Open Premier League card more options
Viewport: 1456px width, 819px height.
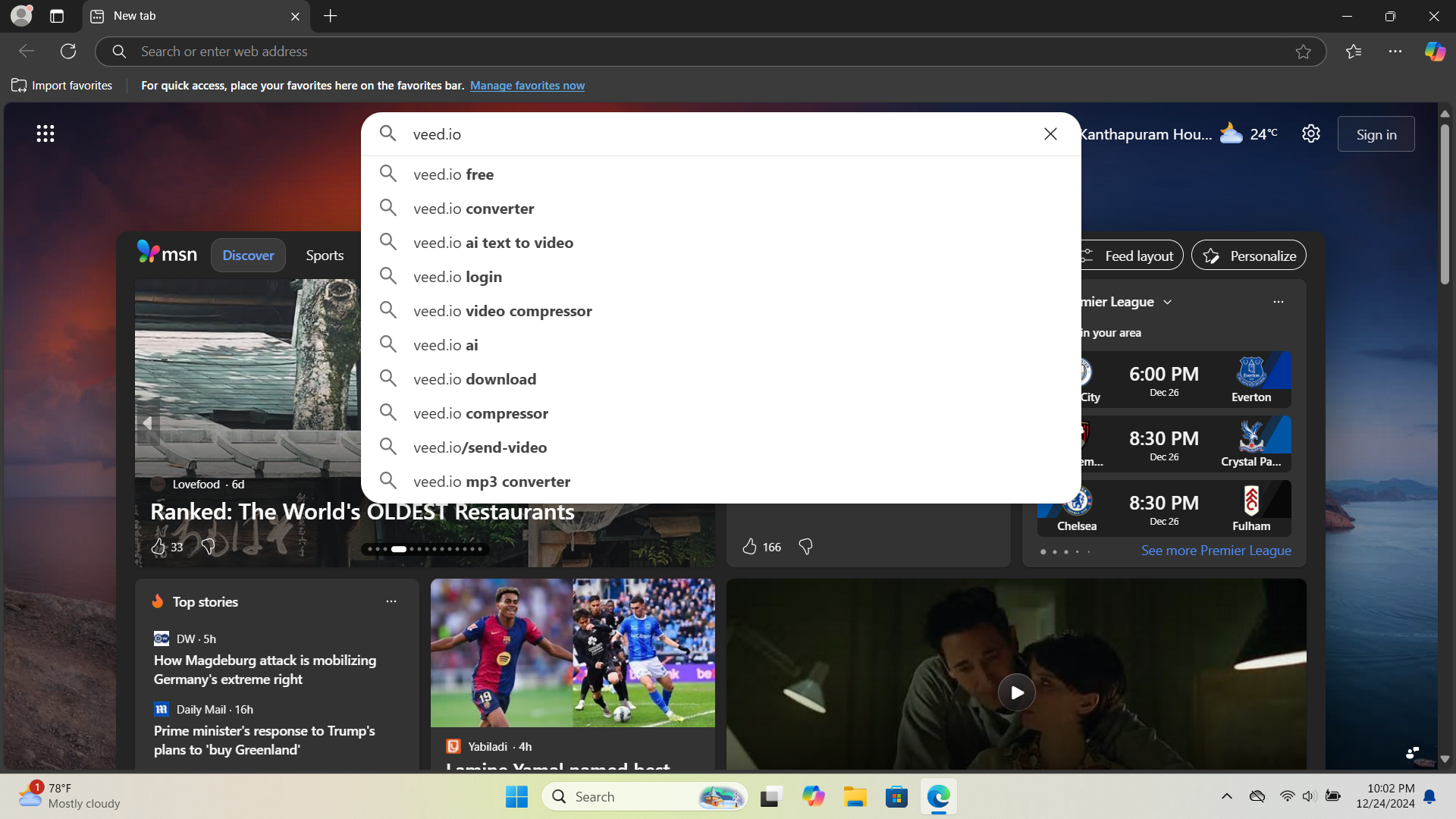pos(1279,302)
